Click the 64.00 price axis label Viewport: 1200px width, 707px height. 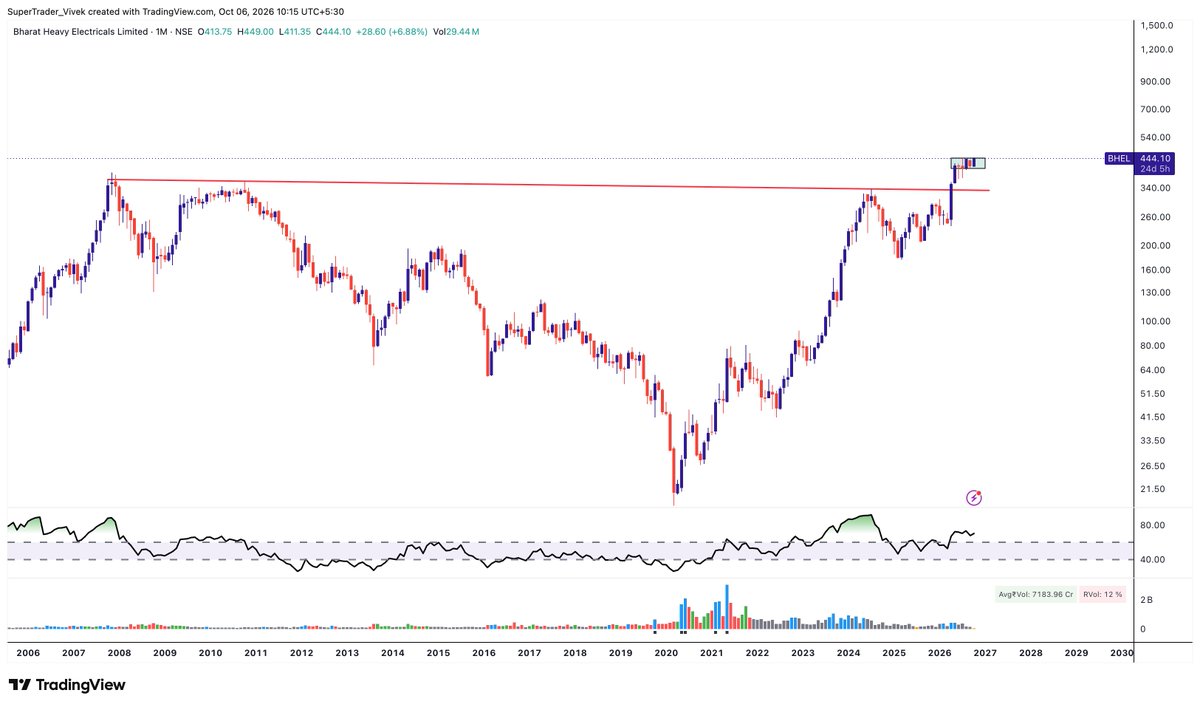[1152, 370]
